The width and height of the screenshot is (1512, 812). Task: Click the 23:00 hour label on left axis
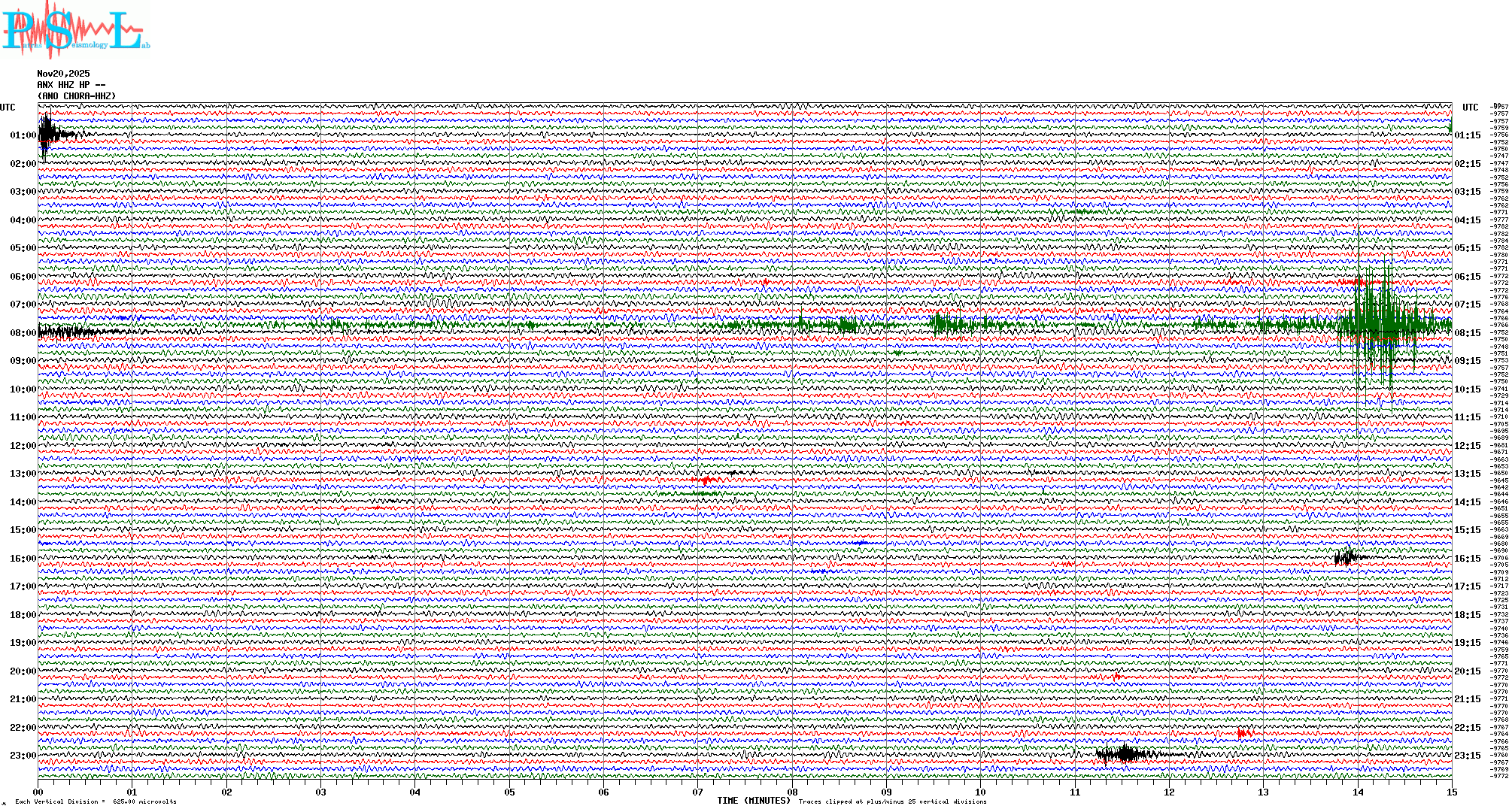click(x=23, y=756)
